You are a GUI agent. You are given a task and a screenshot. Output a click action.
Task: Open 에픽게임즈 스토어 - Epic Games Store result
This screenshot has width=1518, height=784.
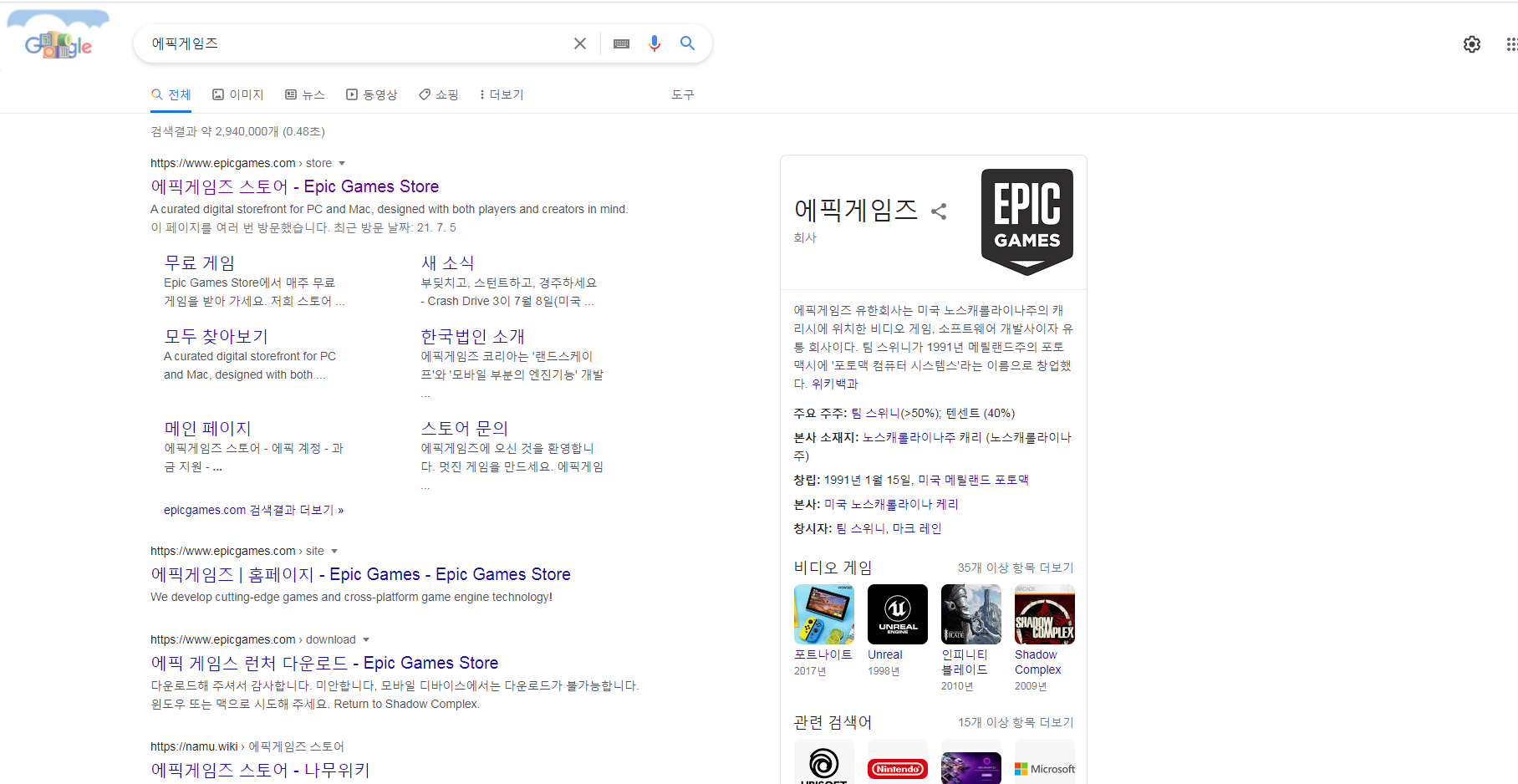click(x=294, y=186)
